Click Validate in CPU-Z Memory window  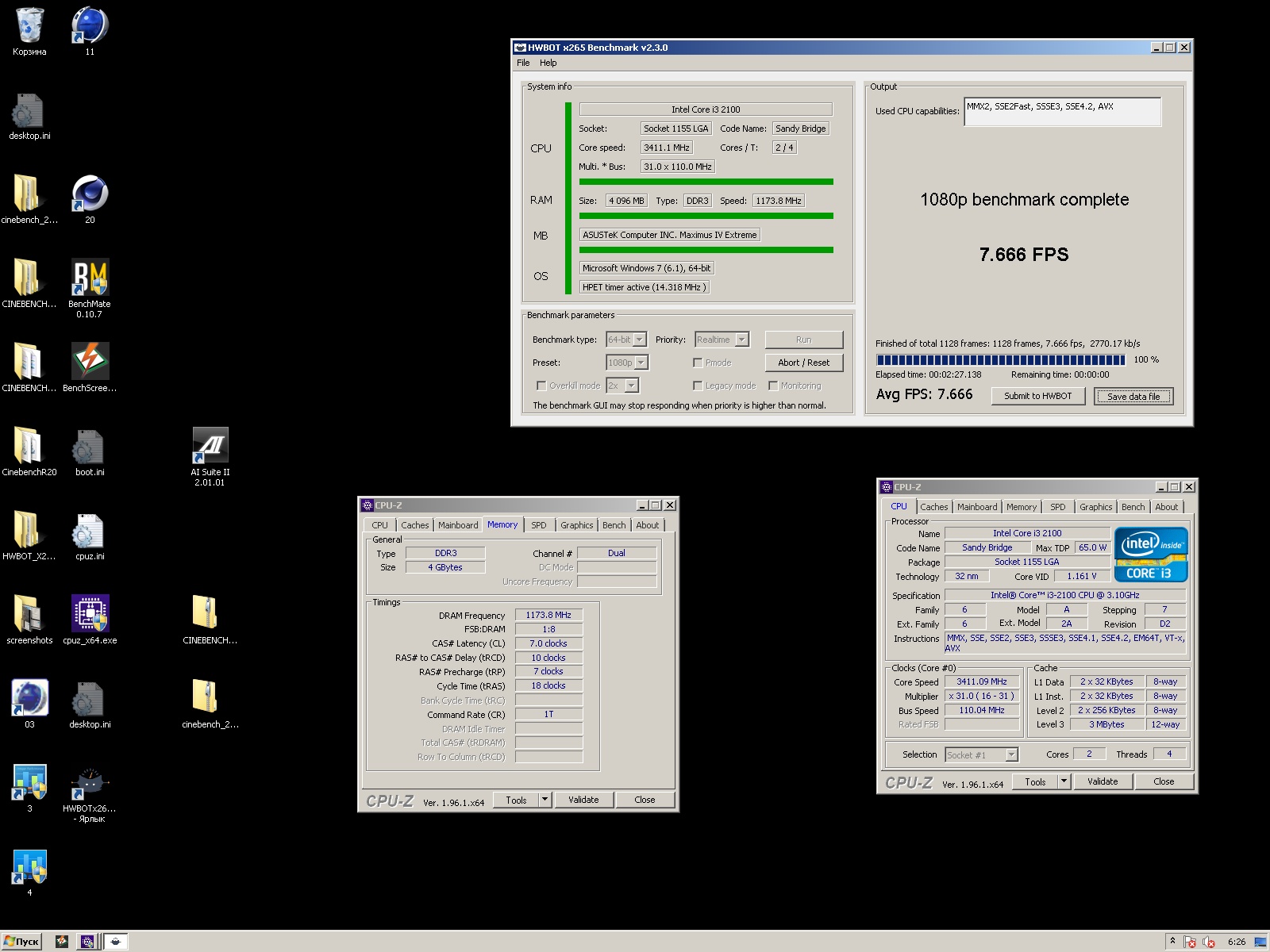click(x=583, y=800)
